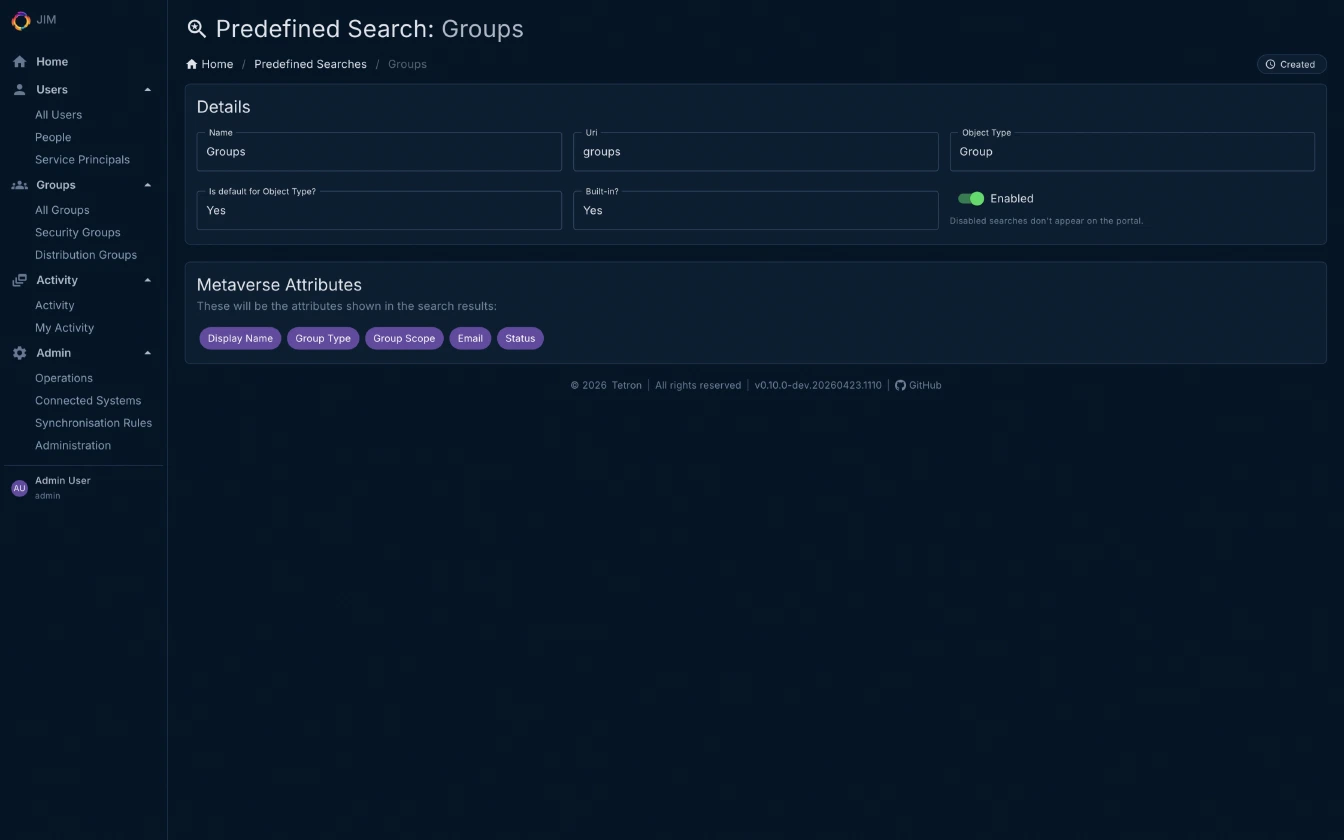Click the GitHub icon in the footer
Image resolution: width=1344 pixels, height=840 pixels.
pos(900,385)
